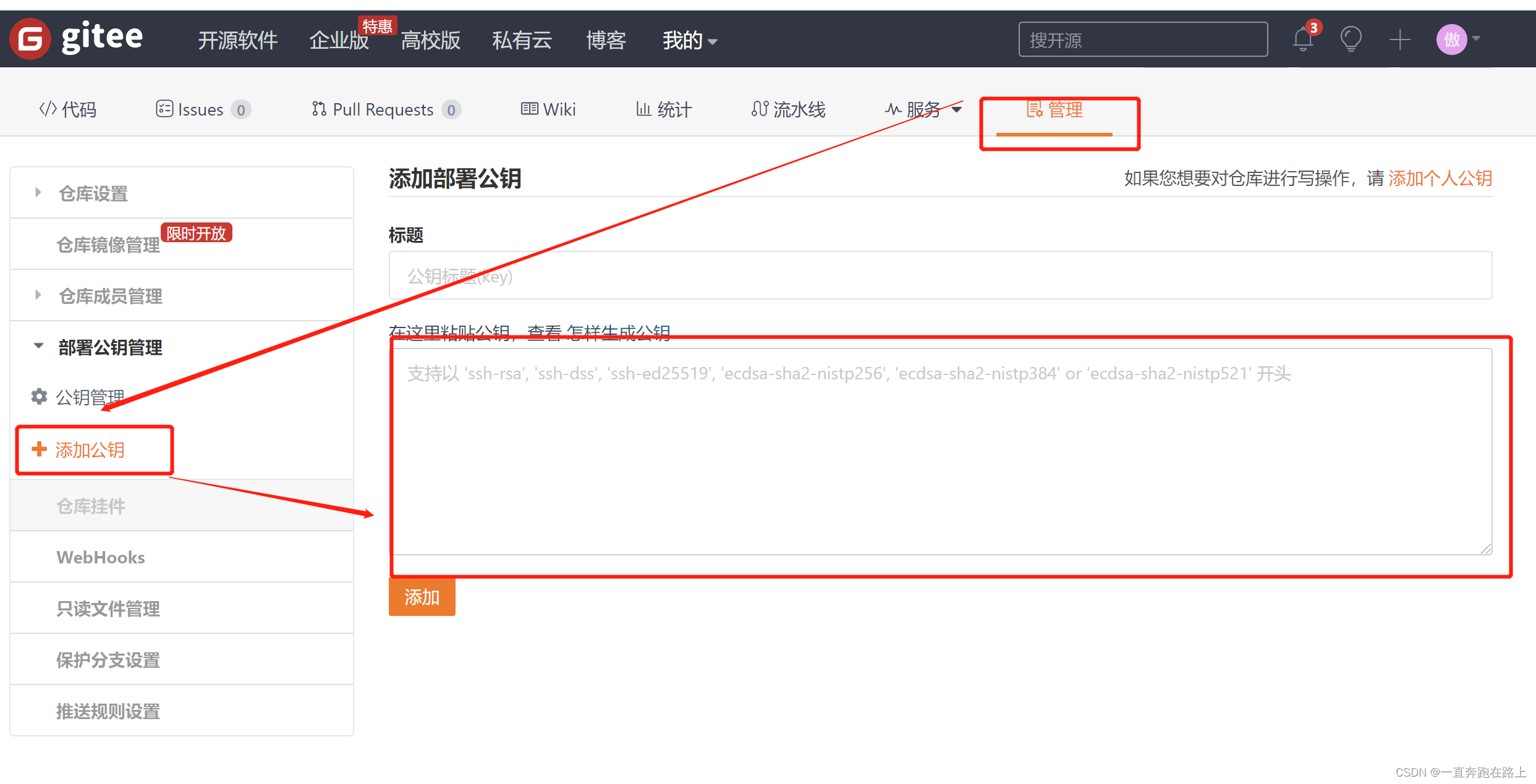Switch to the Issues tab
The image size is (1536, 784).
(x=203, y=109)
